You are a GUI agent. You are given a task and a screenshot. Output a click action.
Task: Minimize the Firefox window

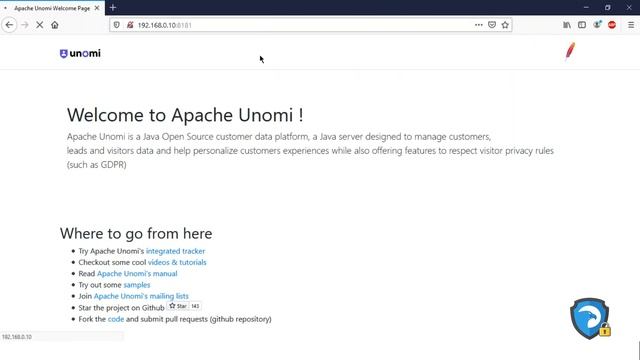click(x=586, y=7)
